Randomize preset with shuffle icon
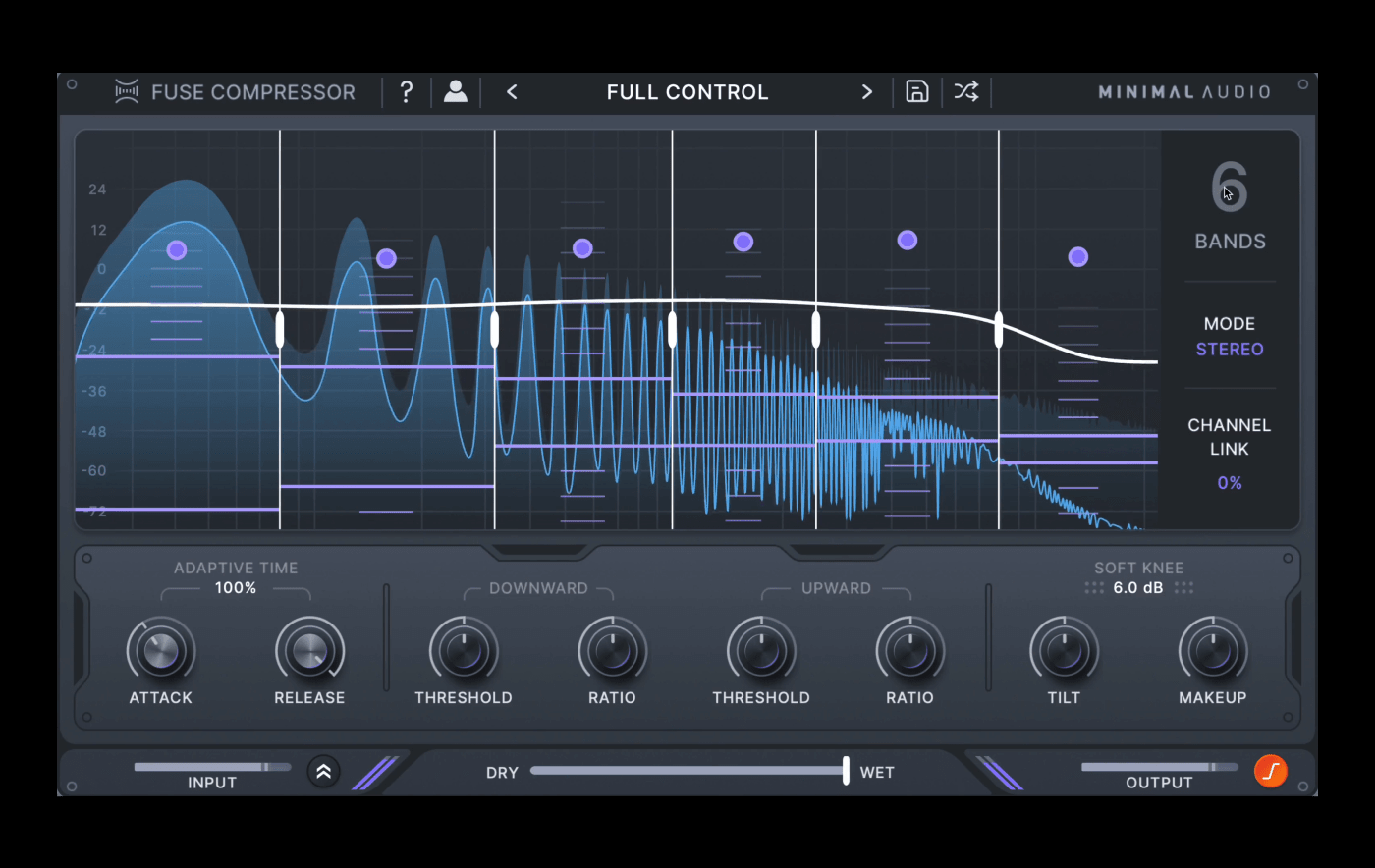Image resolution: width=1375 pixels, height=868 pixels. pos(966,92)
